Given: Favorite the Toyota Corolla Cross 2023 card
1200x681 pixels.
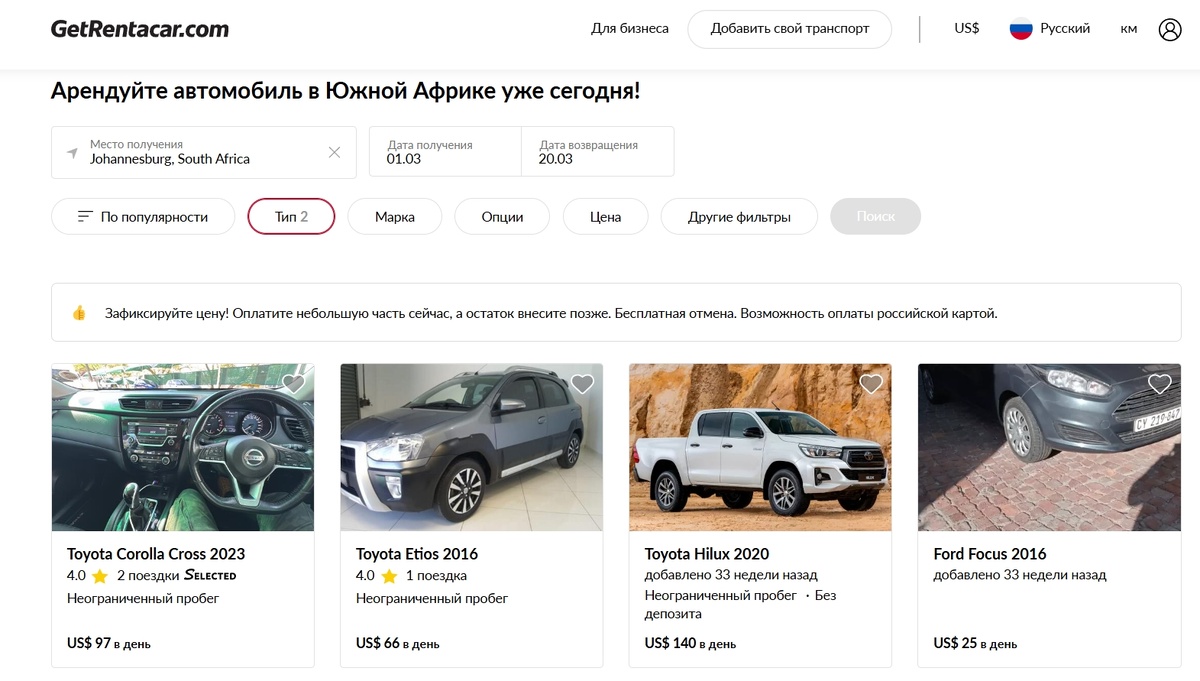Looking at the screenshot, I should pyautogui.click(x=293, y=384).
